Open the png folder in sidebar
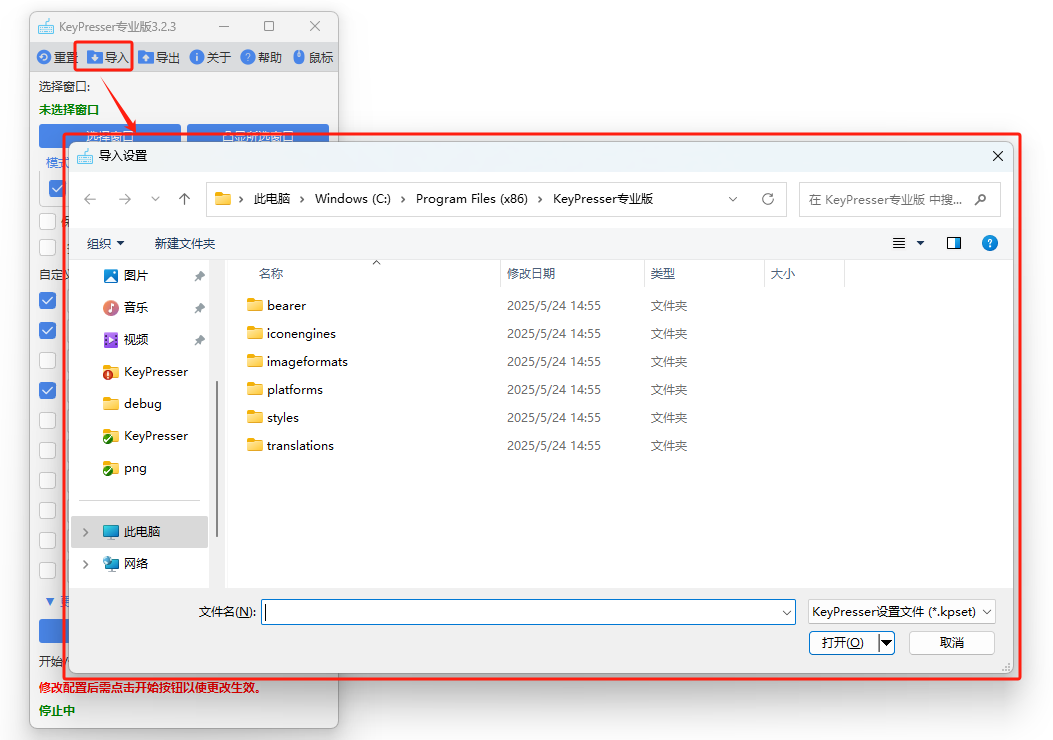Viewport: 1053px width, 740px height. [x=124, y=468]
